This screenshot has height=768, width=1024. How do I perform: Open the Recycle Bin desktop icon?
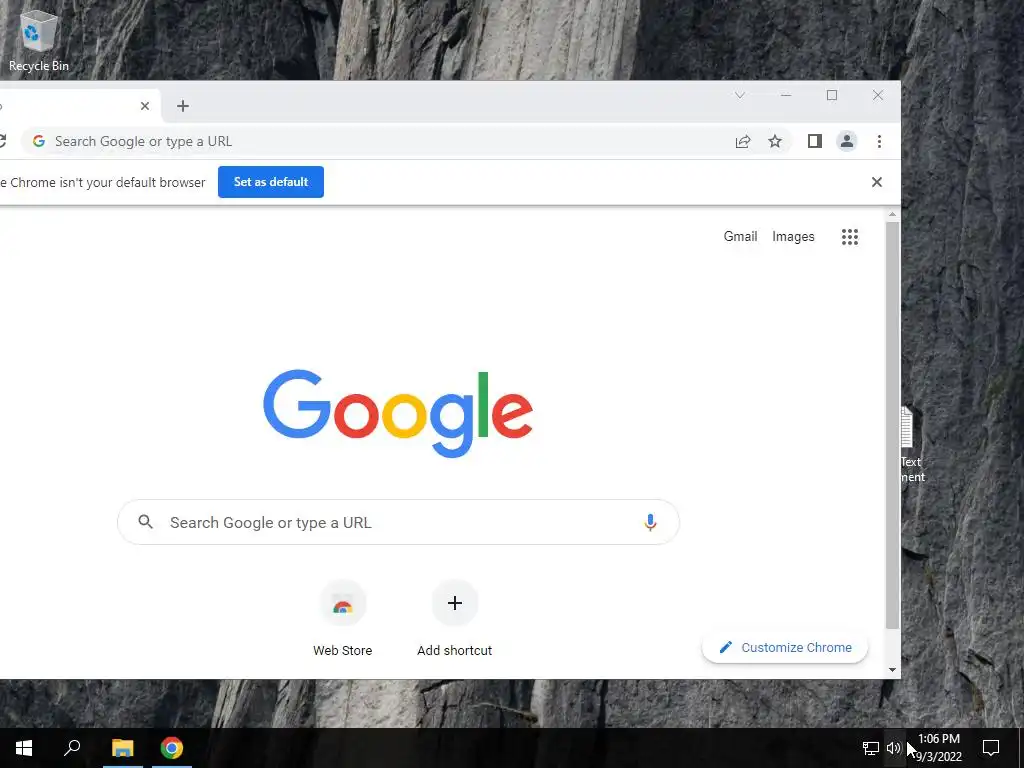point(39,40)
